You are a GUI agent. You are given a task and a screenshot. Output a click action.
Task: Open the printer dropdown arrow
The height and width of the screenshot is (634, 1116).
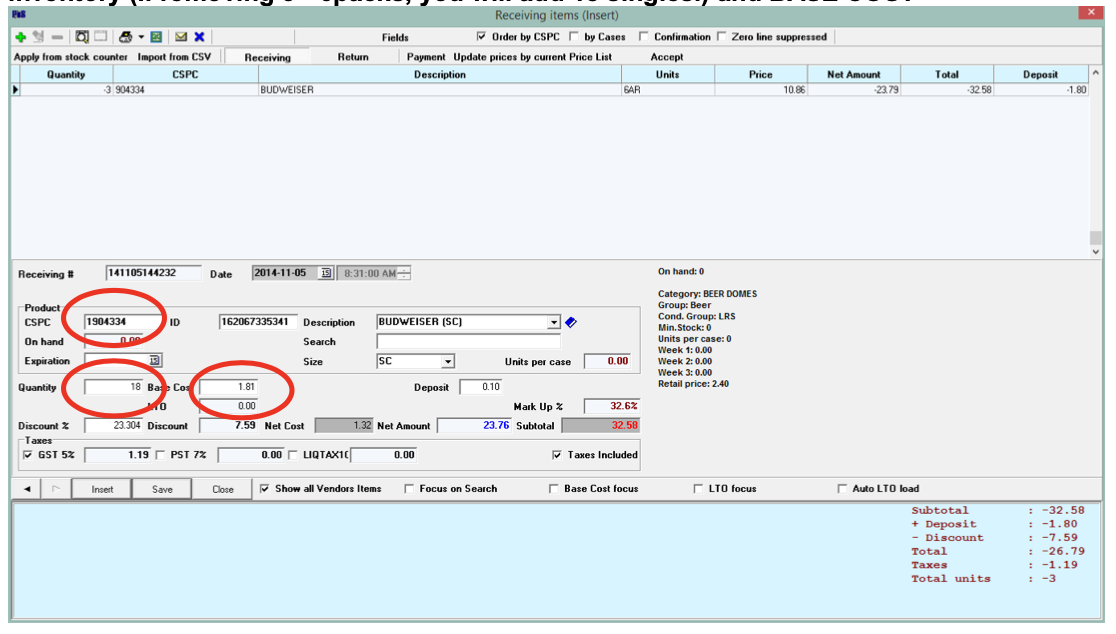pos(141,37)
